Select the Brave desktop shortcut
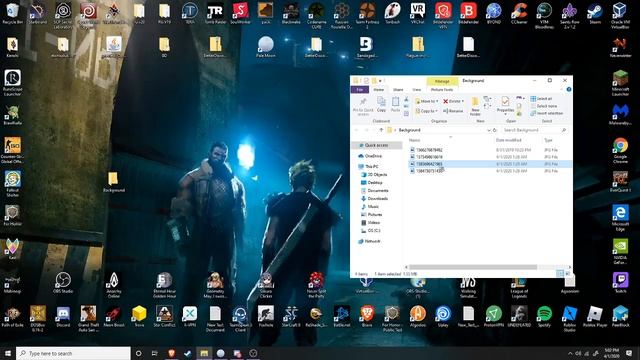Screen dimensions: 640x360 pos(367,316)
